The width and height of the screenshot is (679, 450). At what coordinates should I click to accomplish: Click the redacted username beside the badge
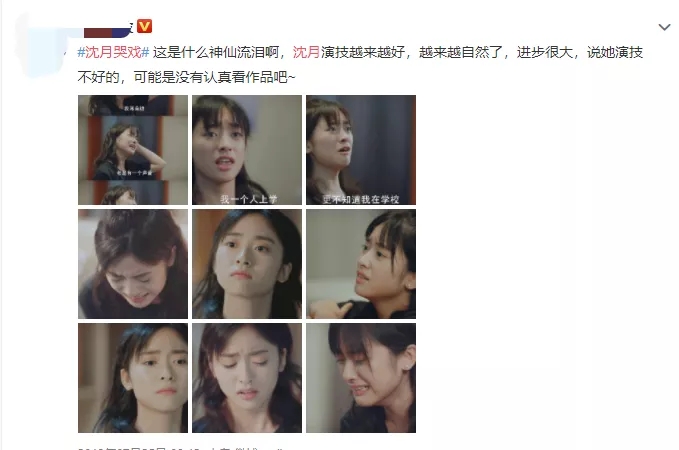(x=108, y=32)
